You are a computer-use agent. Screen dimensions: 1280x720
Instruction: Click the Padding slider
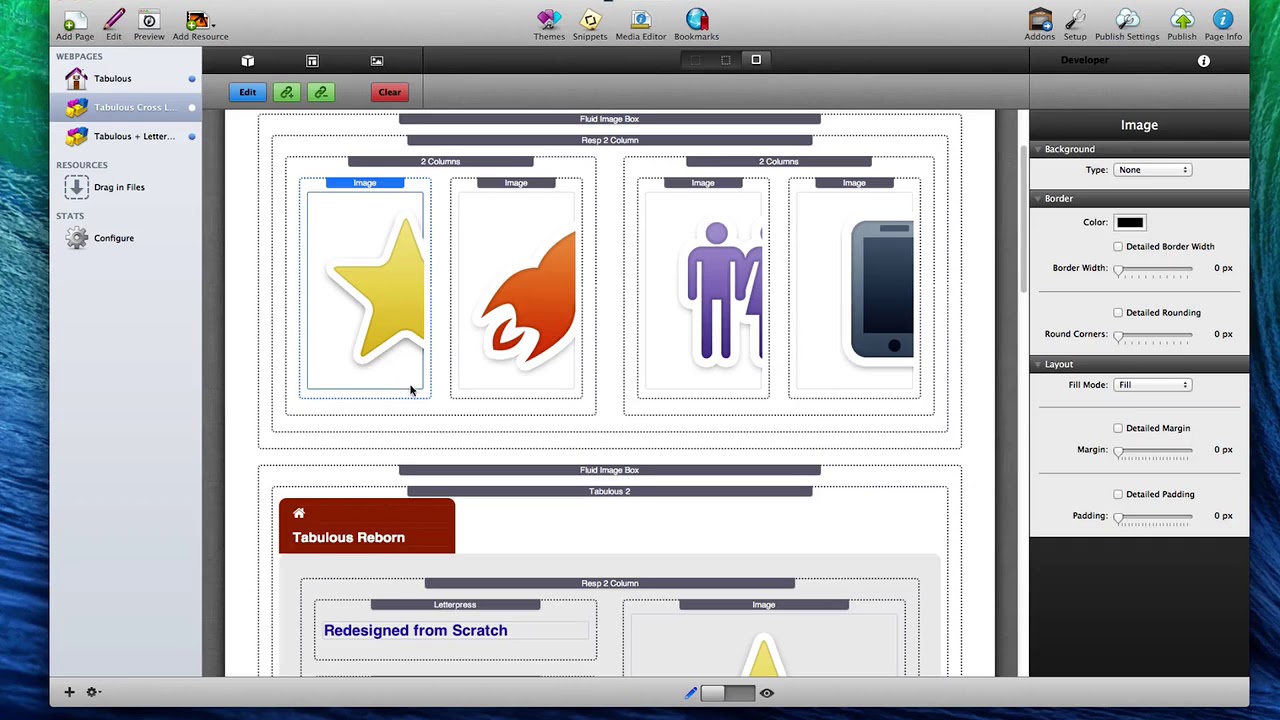pos(1155,516)
